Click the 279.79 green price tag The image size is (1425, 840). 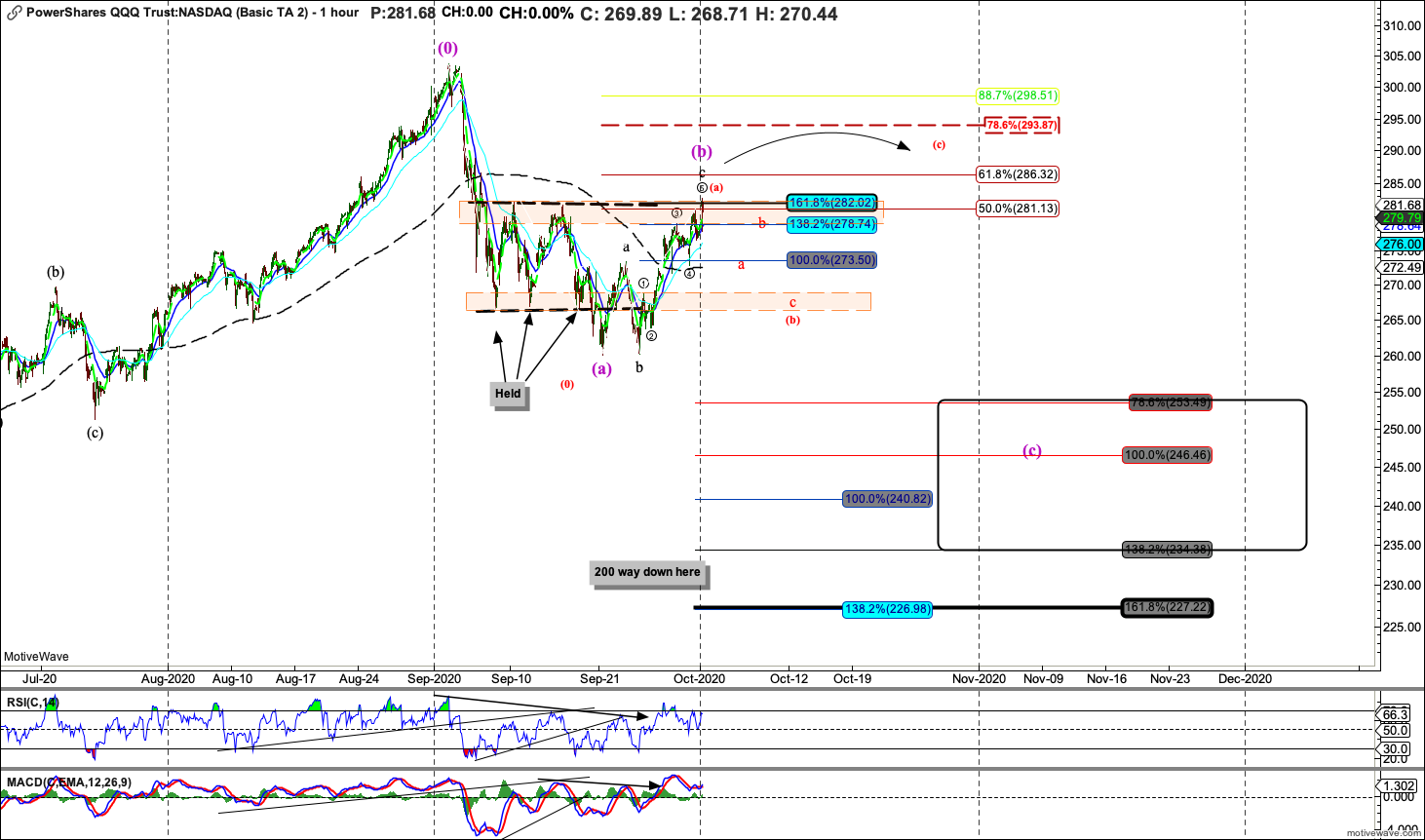(1402, 218)
